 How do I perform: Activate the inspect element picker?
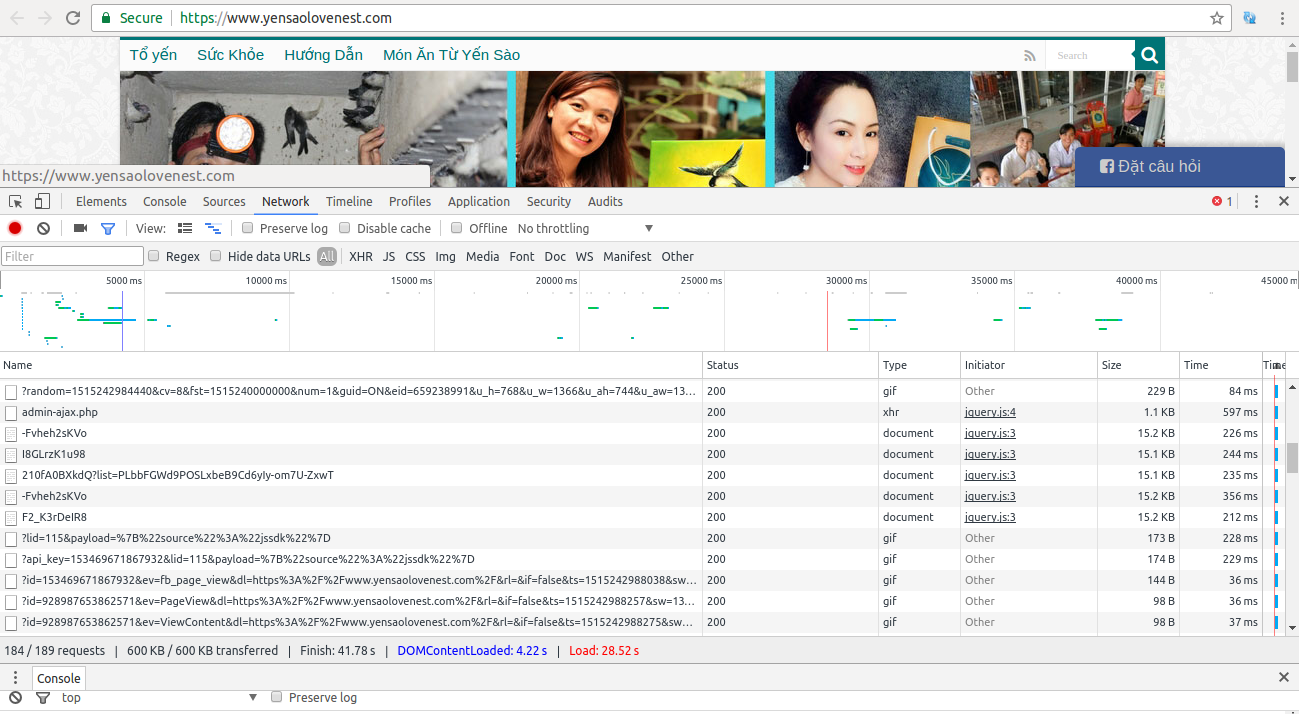[x=16, y=201]
